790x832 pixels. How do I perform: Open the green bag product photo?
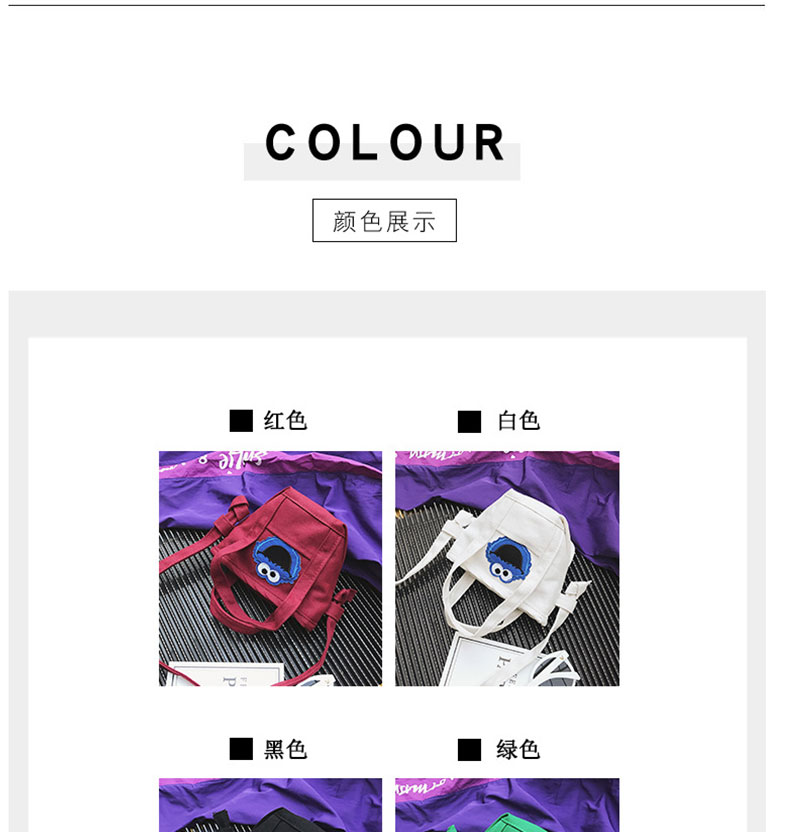pos(507,805)
